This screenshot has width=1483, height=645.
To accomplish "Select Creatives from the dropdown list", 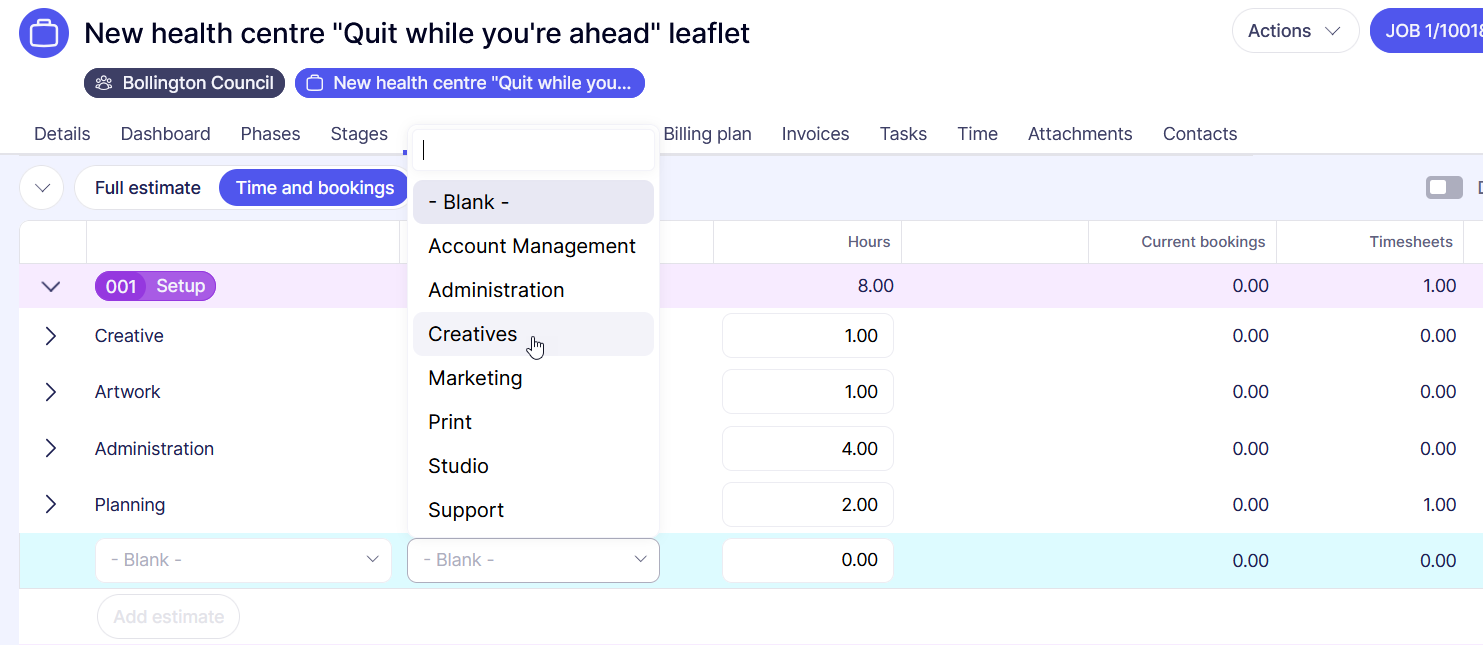I will point(473,334).
